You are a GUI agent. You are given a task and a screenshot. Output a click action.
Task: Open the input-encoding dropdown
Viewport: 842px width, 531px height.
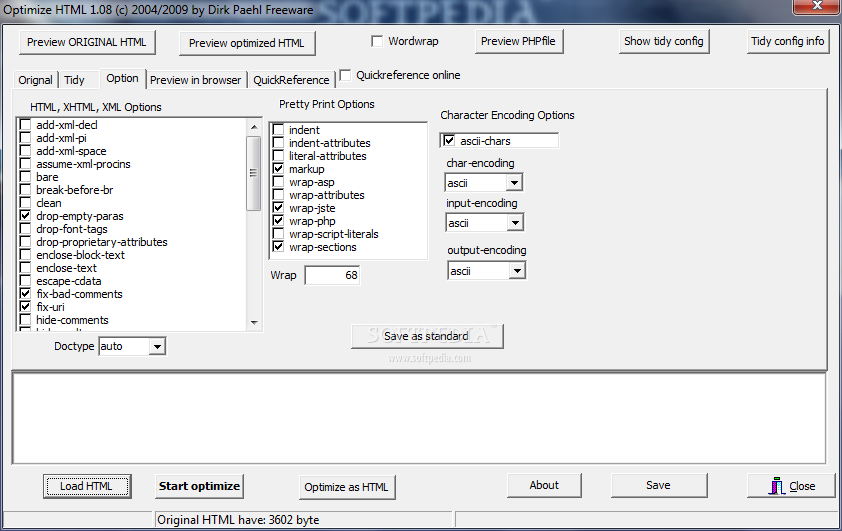pyautogui.click(x=515, y=223)
